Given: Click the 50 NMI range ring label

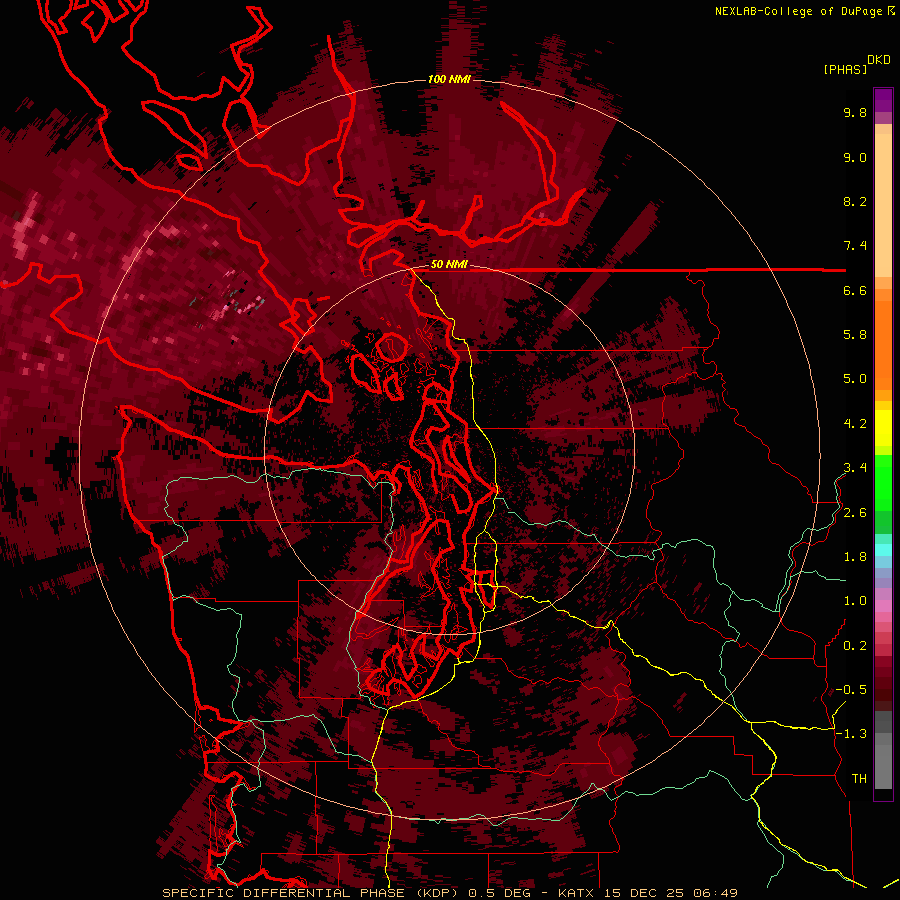Looking at the screenshot, I should tap(449, 264).
